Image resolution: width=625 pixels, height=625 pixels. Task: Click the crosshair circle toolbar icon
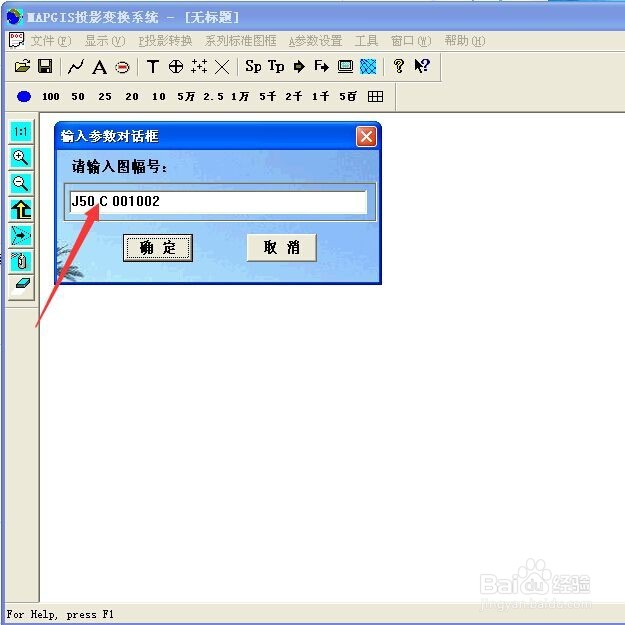click(x=176, y=67)
